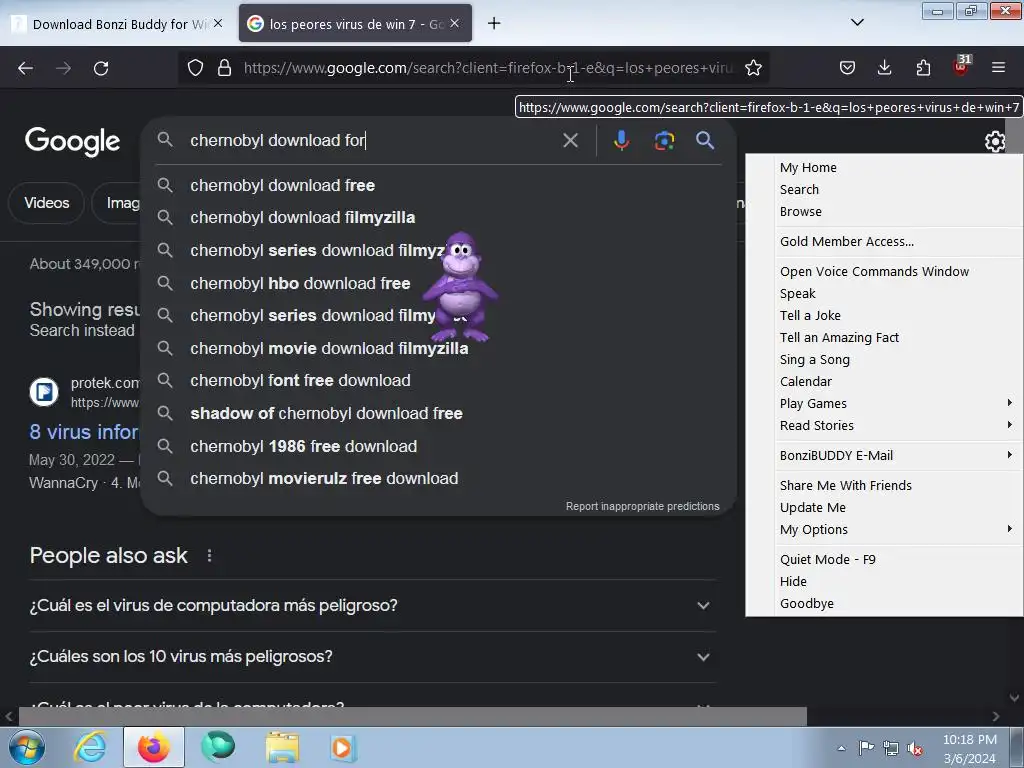
Task: Open a new tab with plus button
Action: (494, 24)
